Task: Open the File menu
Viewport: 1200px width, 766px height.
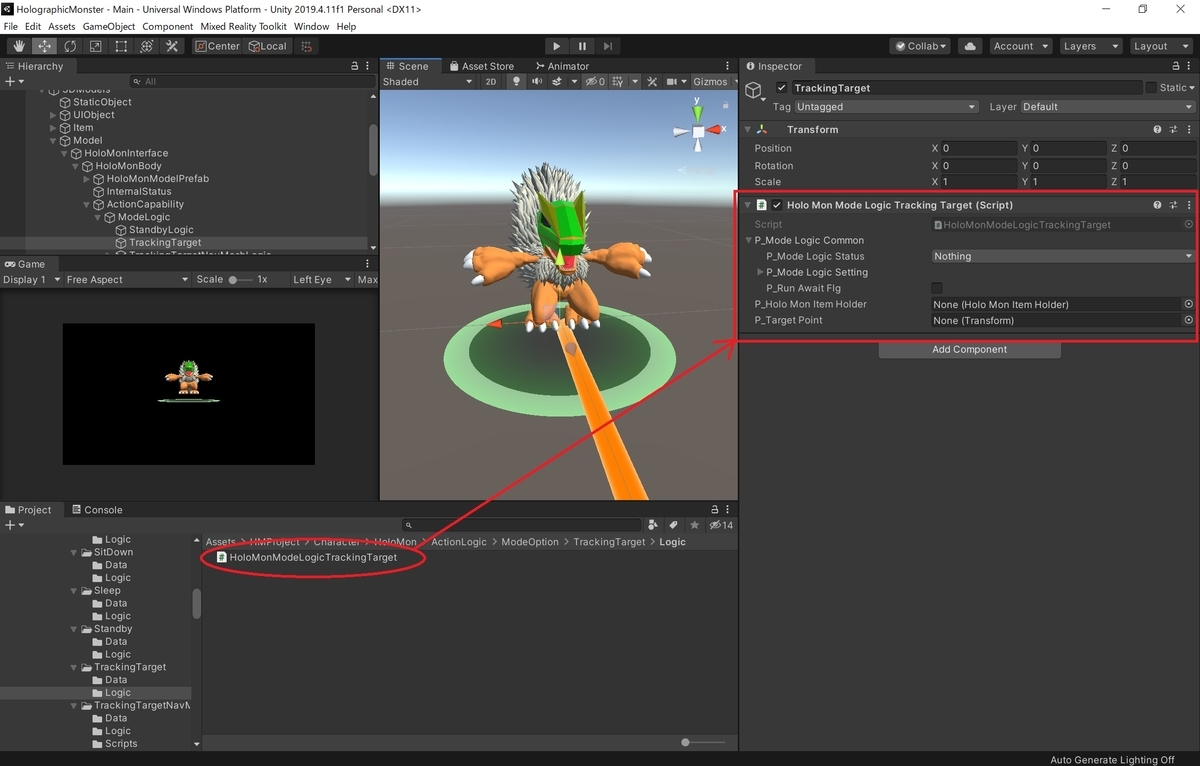Action: click(x=11, y=26)
